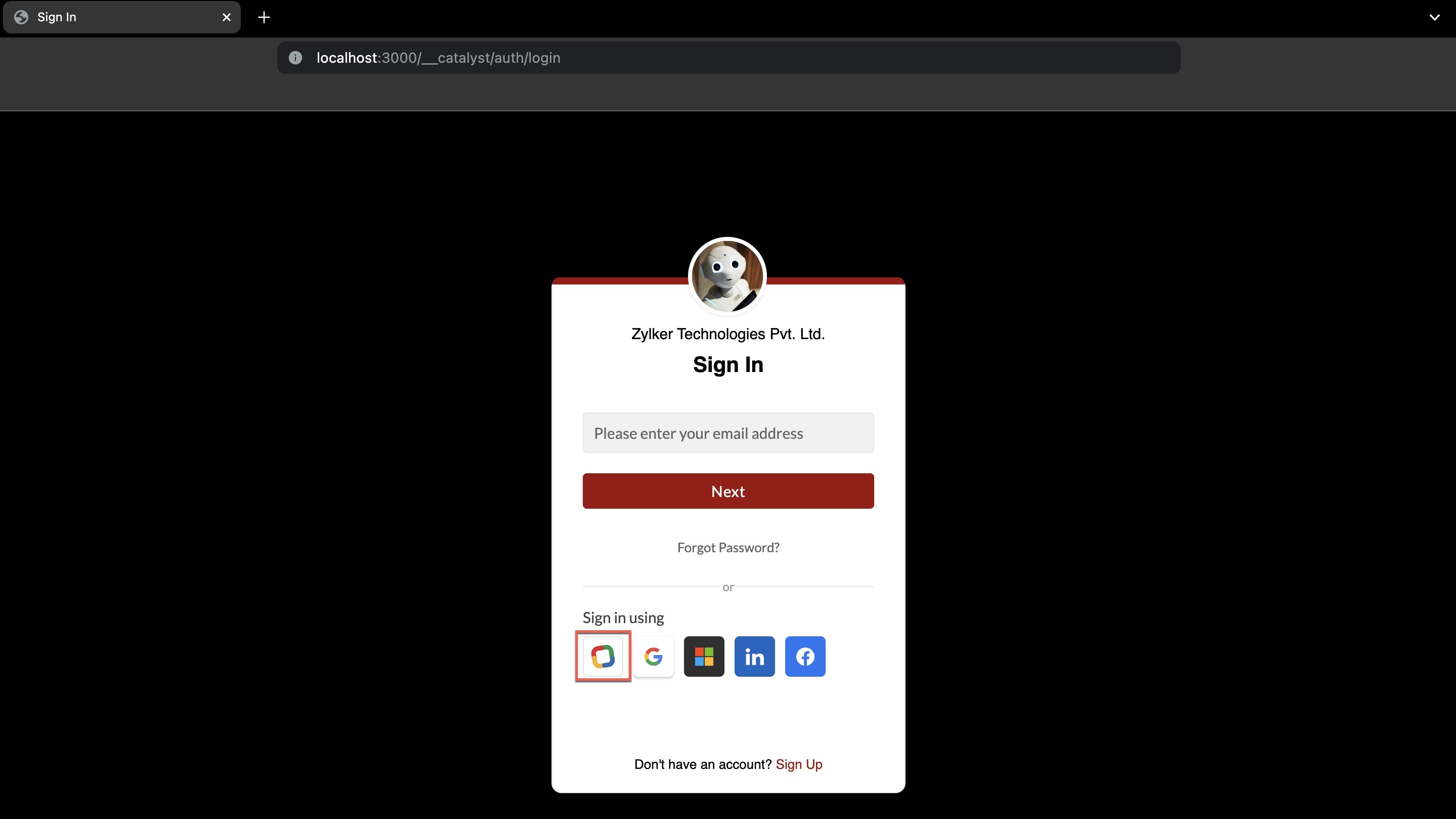Toggle the Zoho One OAuth option
The image size is (1456, 819).
[603, 656]
